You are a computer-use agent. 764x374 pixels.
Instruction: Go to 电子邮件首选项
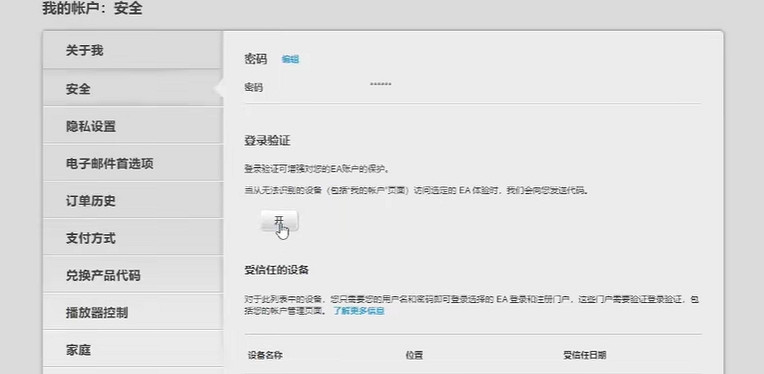coord(133,163)
